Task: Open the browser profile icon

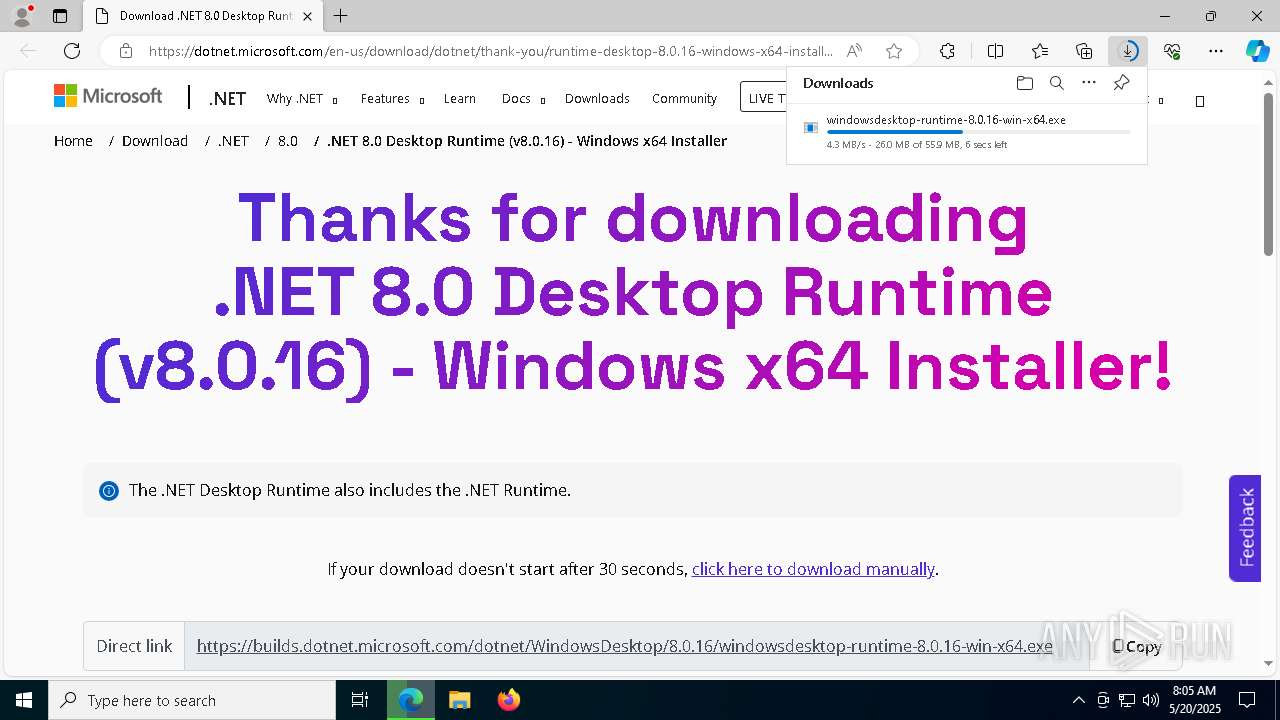Action: click(x=22, y=16)
